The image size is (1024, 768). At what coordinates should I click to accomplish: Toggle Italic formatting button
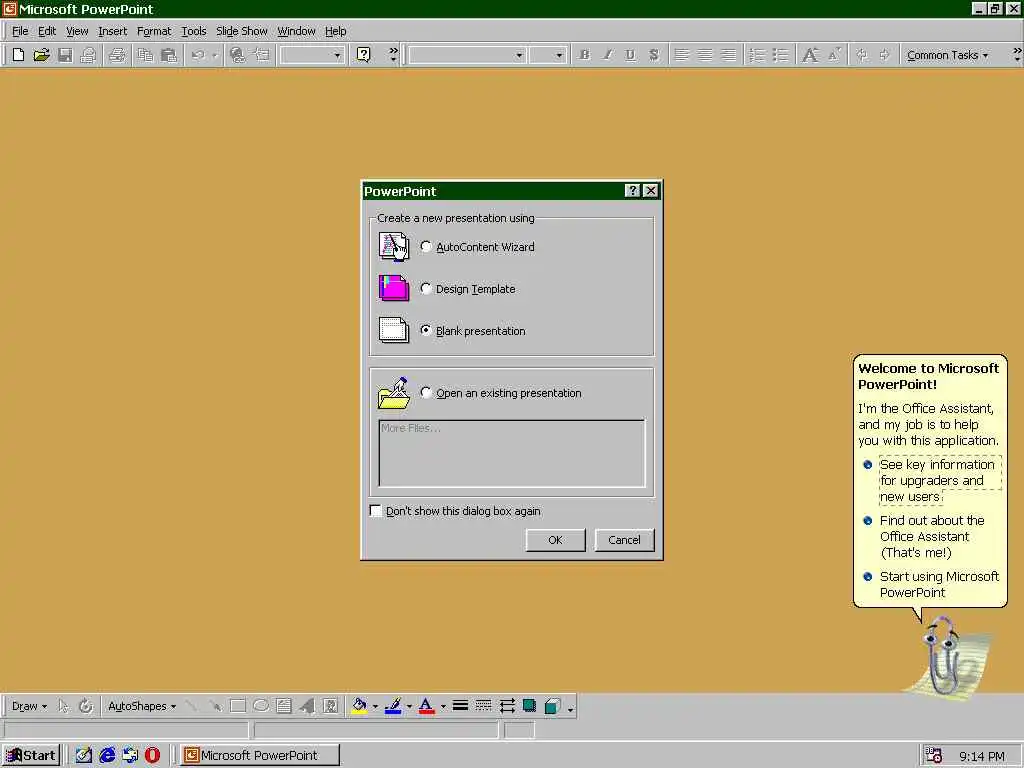tap(607, 55)
